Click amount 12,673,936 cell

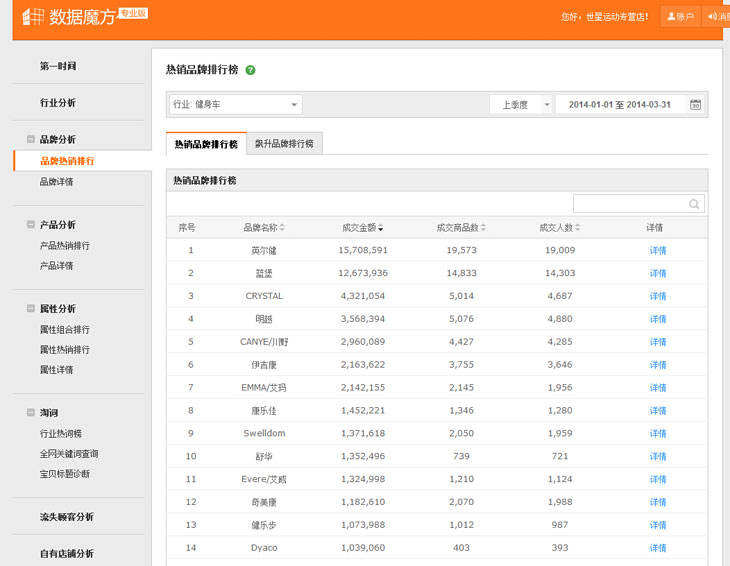(363, 273)
